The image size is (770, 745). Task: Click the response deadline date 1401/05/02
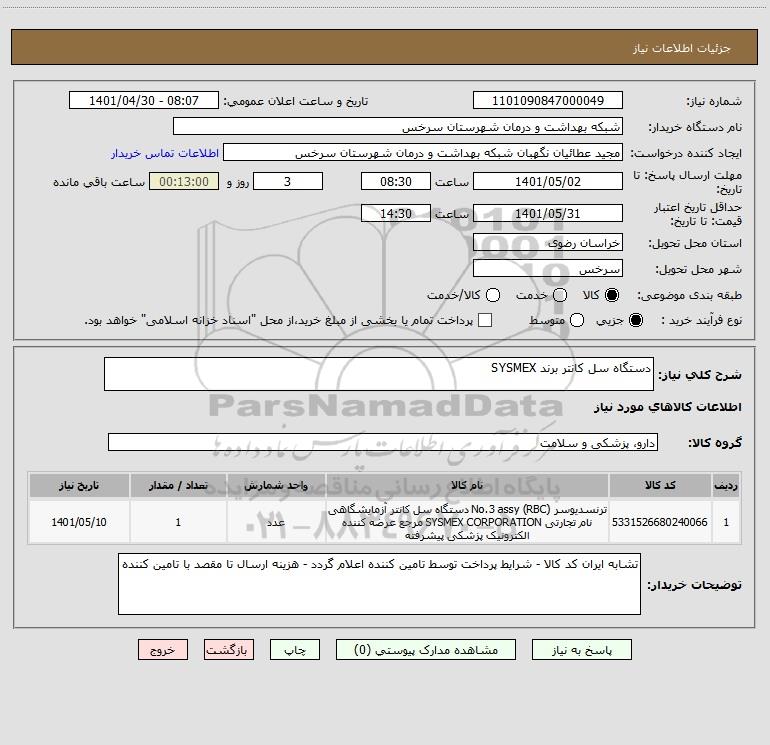point(548,181)
